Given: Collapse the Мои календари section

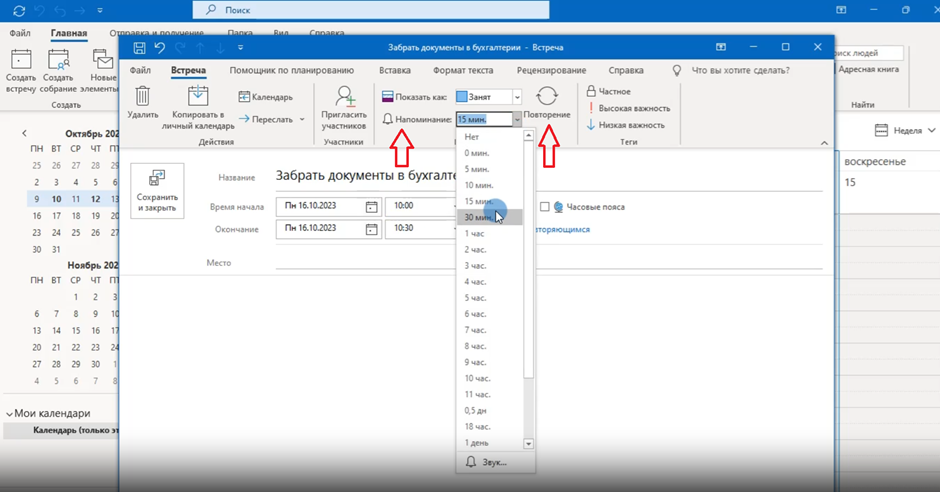Looking at the screenshot, I should pos(10,413).
